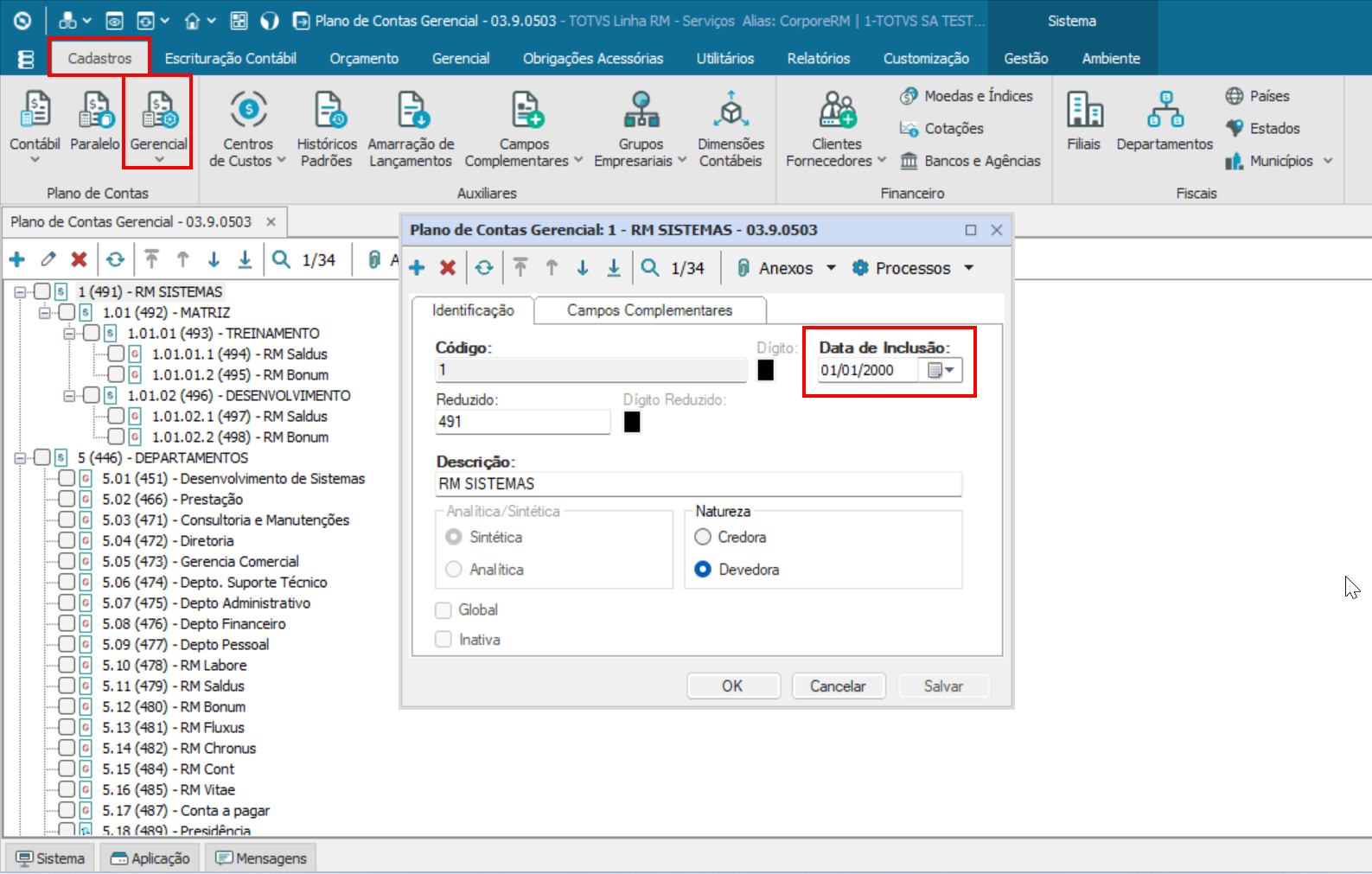The width and height of the screenshot is (1372, 874).
Task: Open Estados
Action: click(x=1262, y=128)
